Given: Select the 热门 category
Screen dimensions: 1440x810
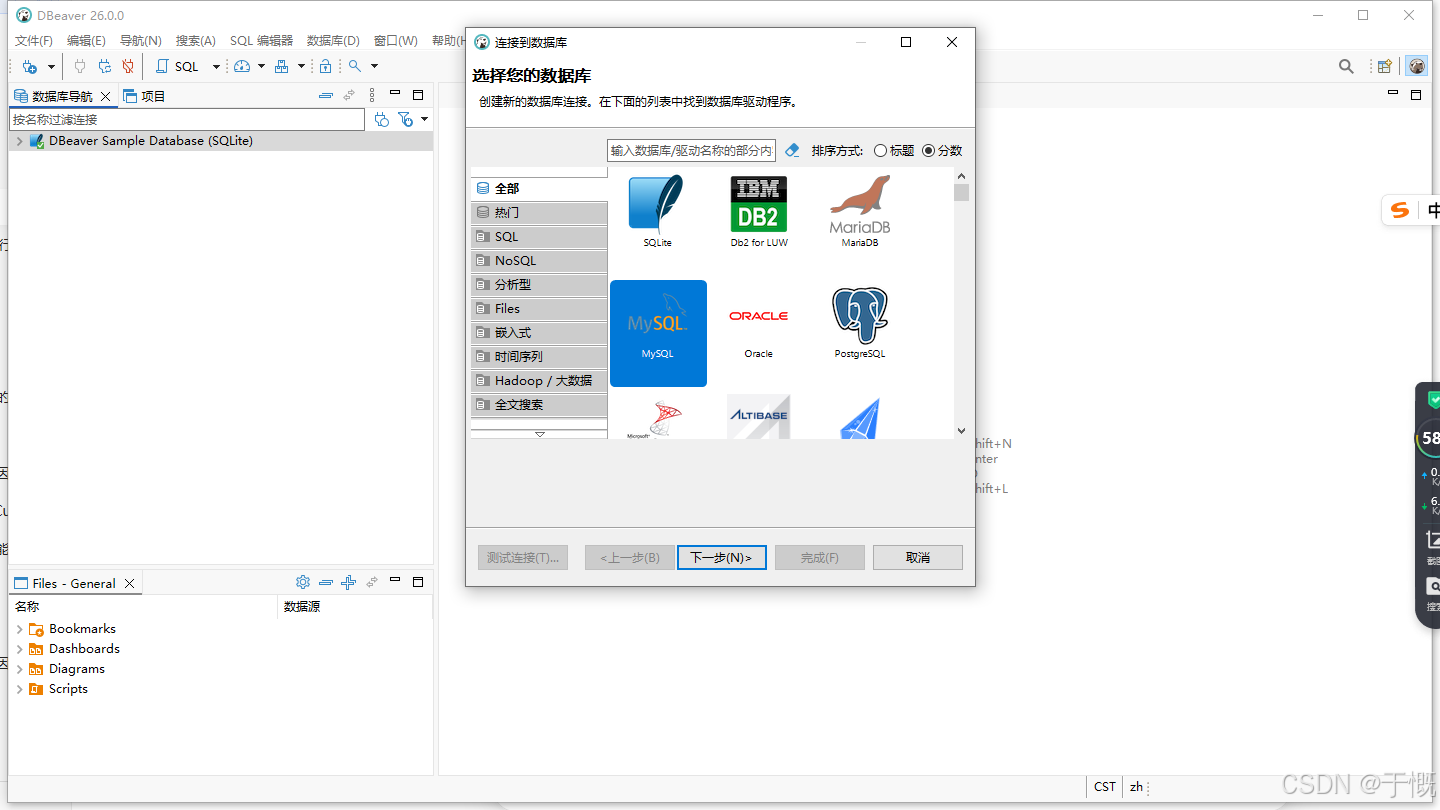Looking at the screenshot, I should (x=539, y=212).
